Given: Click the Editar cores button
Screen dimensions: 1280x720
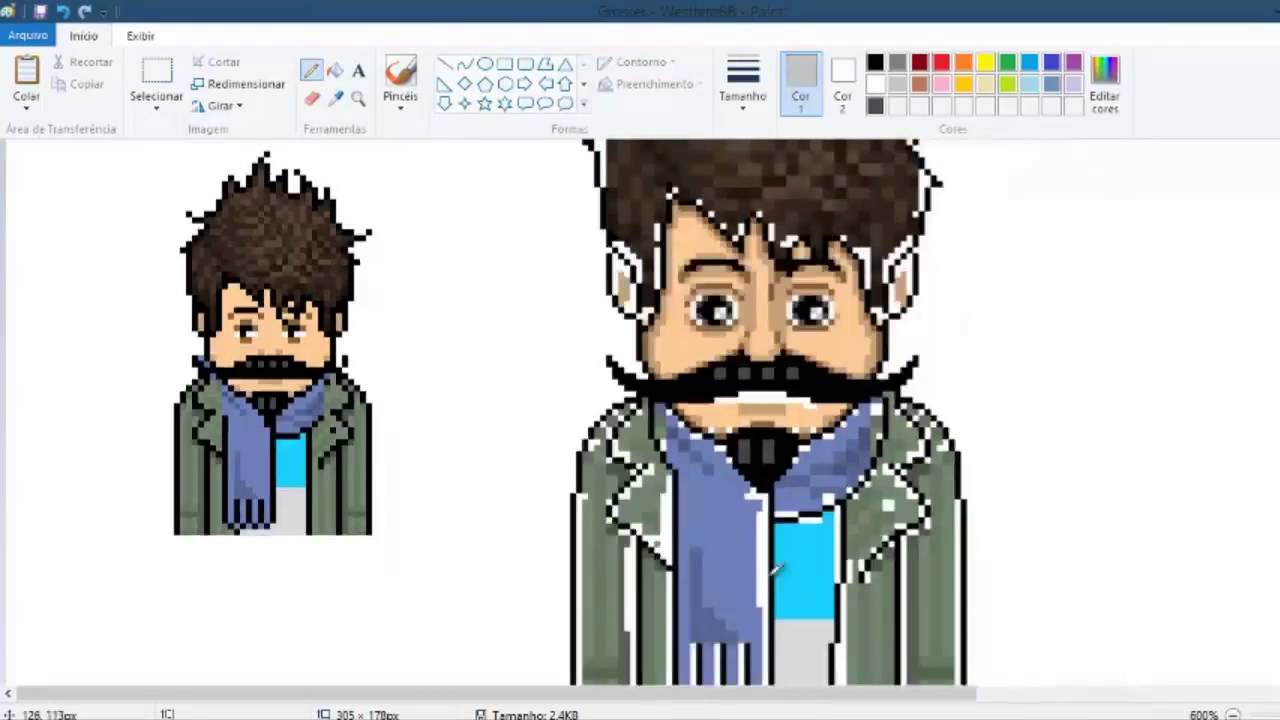Looking at the screenshot, I should (x=1104, y=84).
